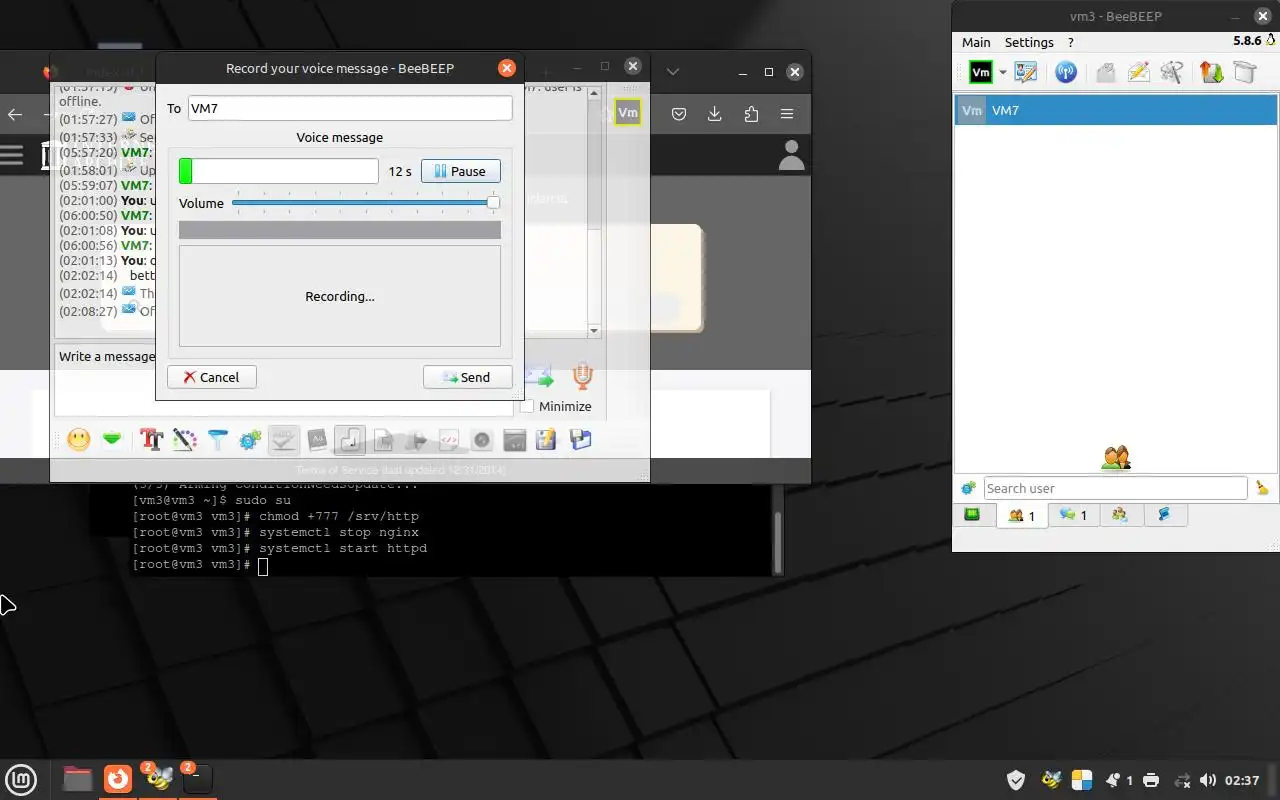
Task: Click the blue network broadcast icon
Action: [1066, 72]
